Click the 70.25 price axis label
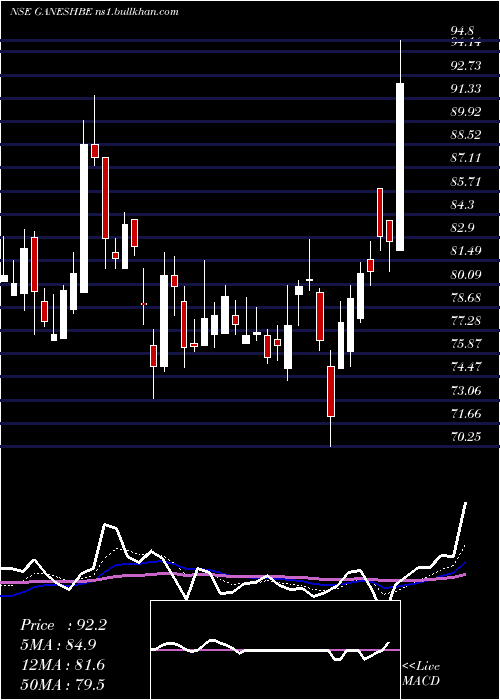This screenshot has height=700, width=500. coord(466,437)
